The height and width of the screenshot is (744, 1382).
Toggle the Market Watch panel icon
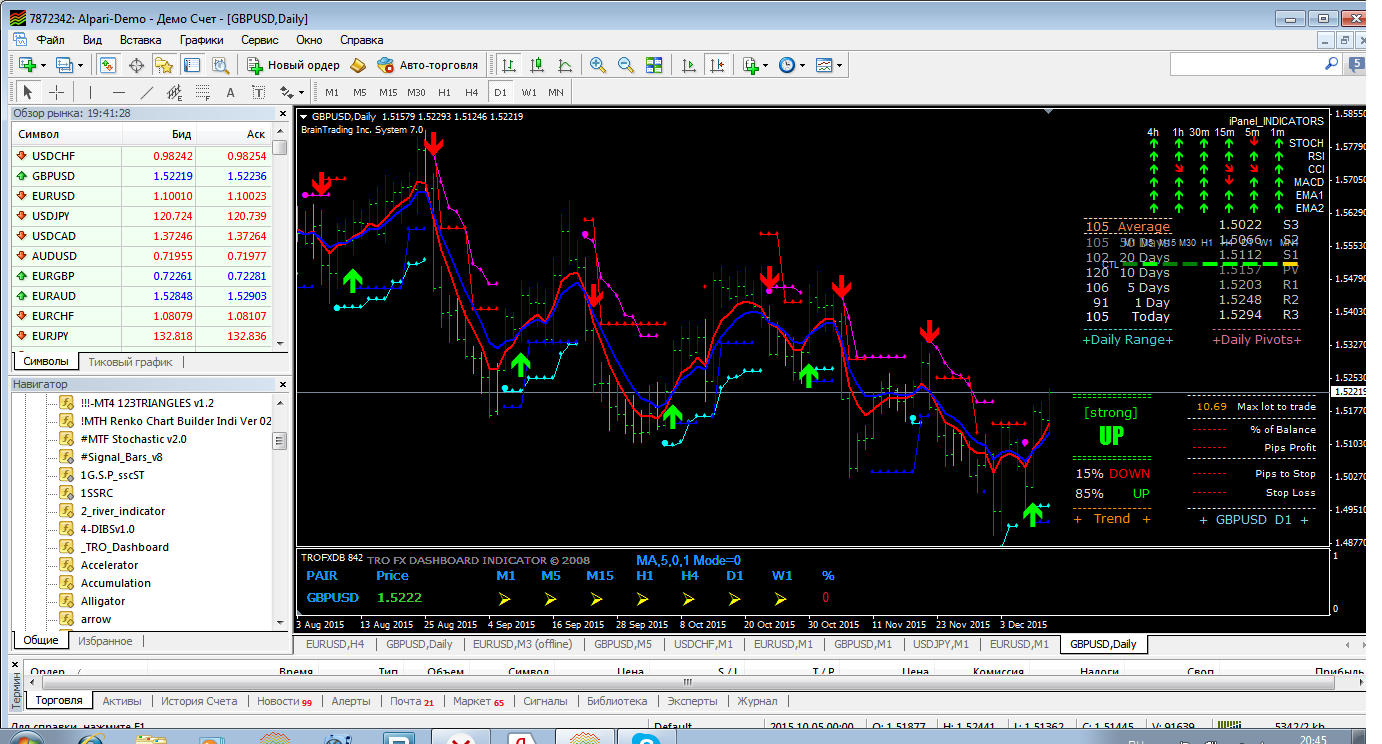point(108,65)
